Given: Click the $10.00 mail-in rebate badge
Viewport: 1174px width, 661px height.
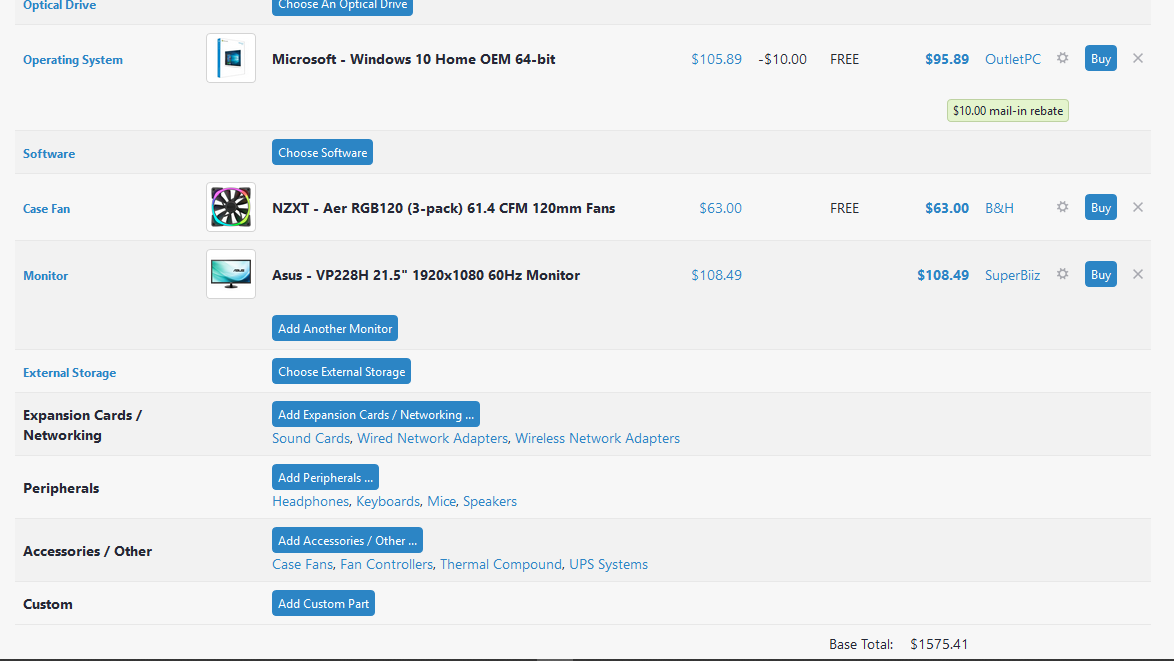Looking at the screenshot, I should click(1008, 111).
